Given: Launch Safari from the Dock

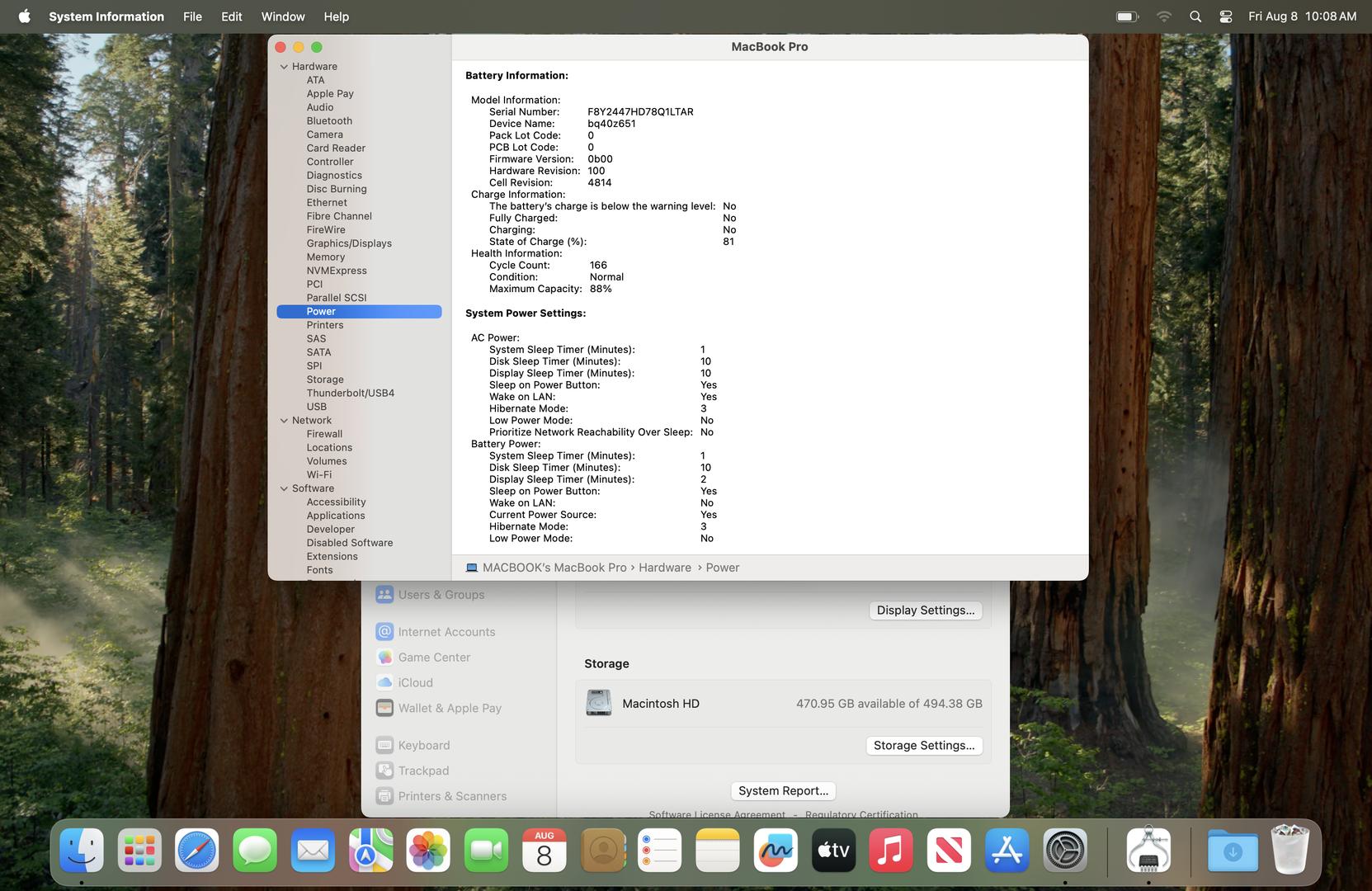Looking at the screenshot, I should point(197,850).
